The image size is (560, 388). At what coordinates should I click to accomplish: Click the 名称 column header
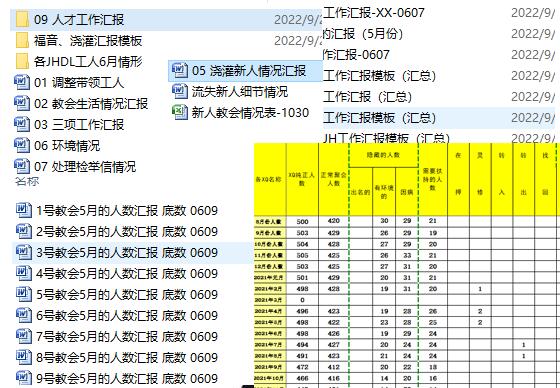pyautogui.click(x=27, y=181)
